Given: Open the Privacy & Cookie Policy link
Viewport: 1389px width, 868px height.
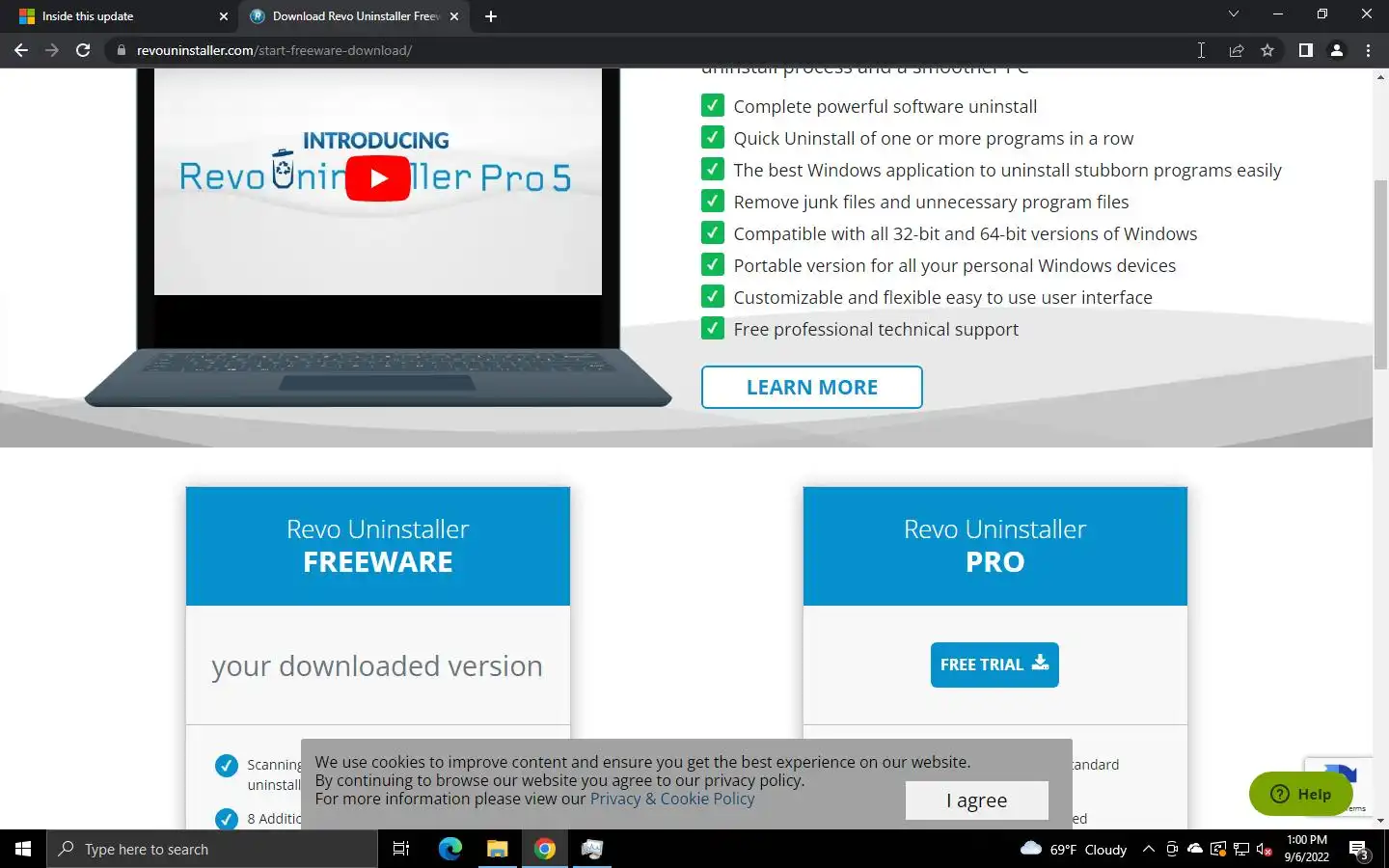Looking at the screenshot, I should [672, 799].
